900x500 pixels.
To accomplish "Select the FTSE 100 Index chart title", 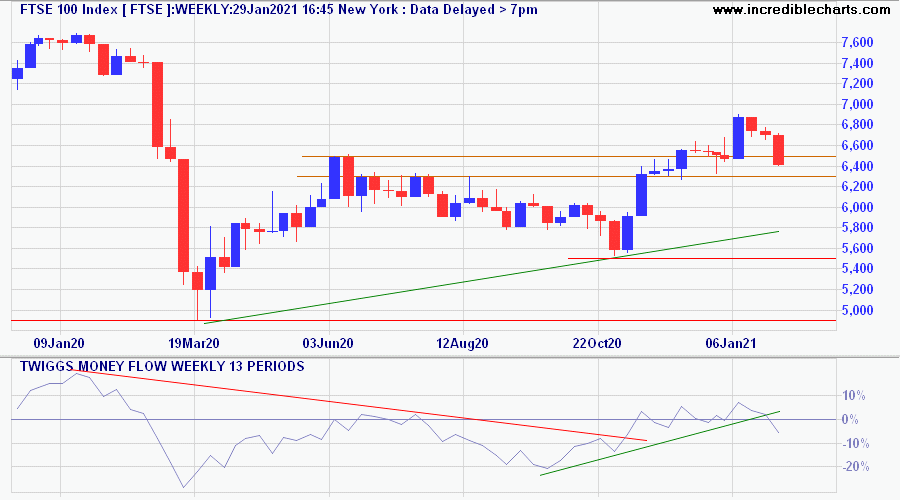I will [278, 10].
